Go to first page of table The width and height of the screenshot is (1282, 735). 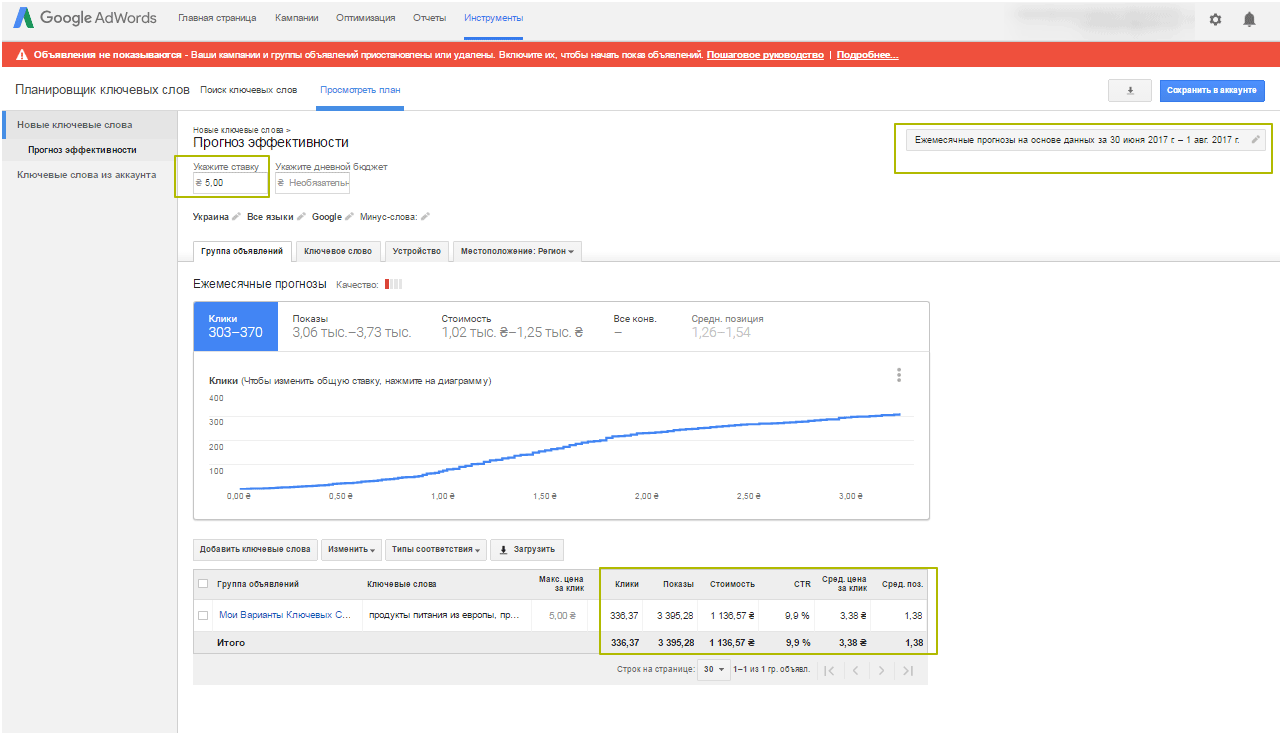[x=829, y=670]
